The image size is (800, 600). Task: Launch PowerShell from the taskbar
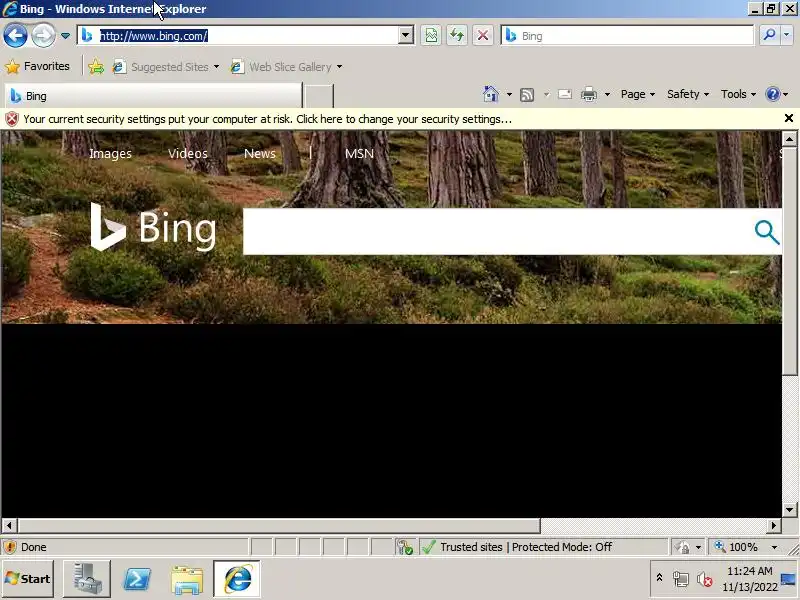pos(137,579)
